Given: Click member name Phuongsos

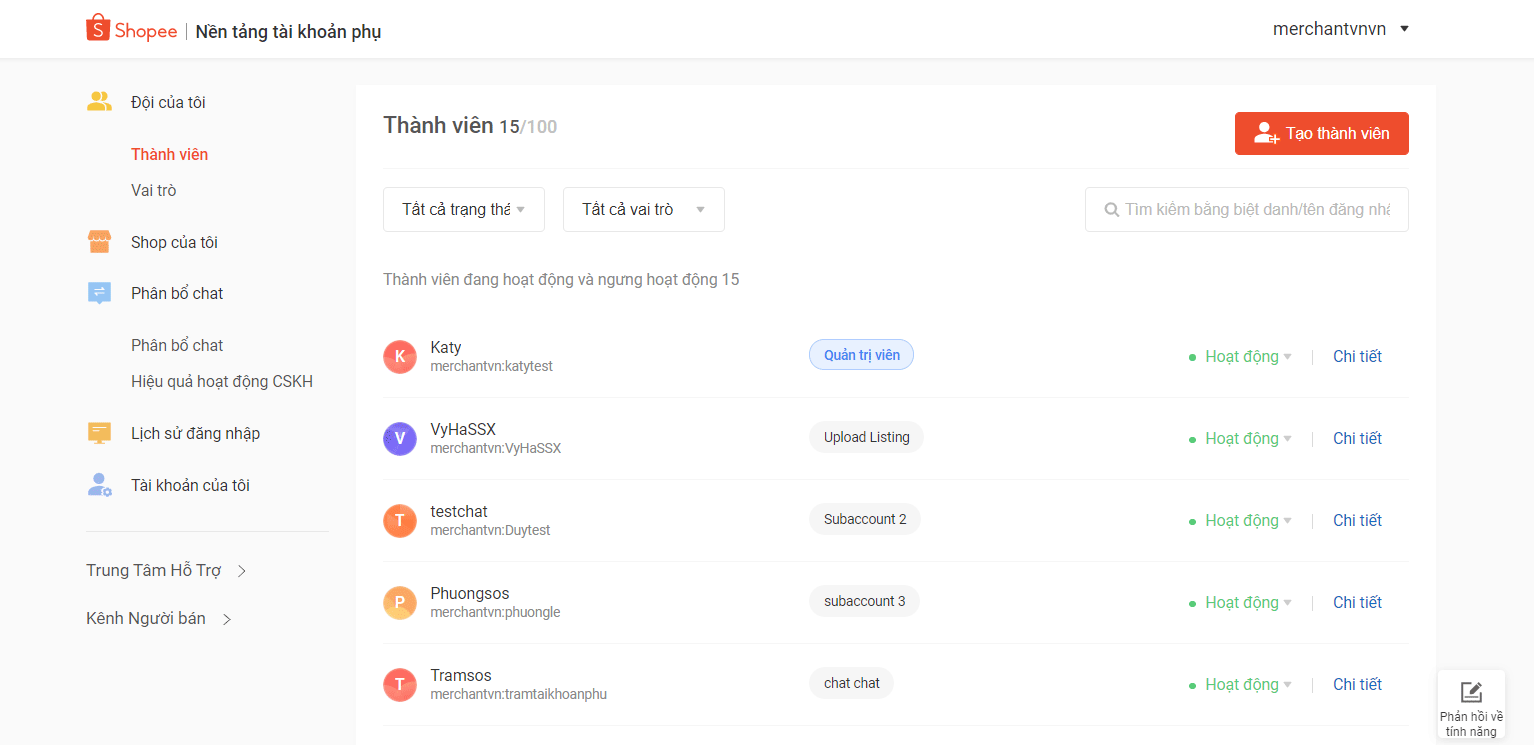Looking at the screenshot, I should 470,593.
